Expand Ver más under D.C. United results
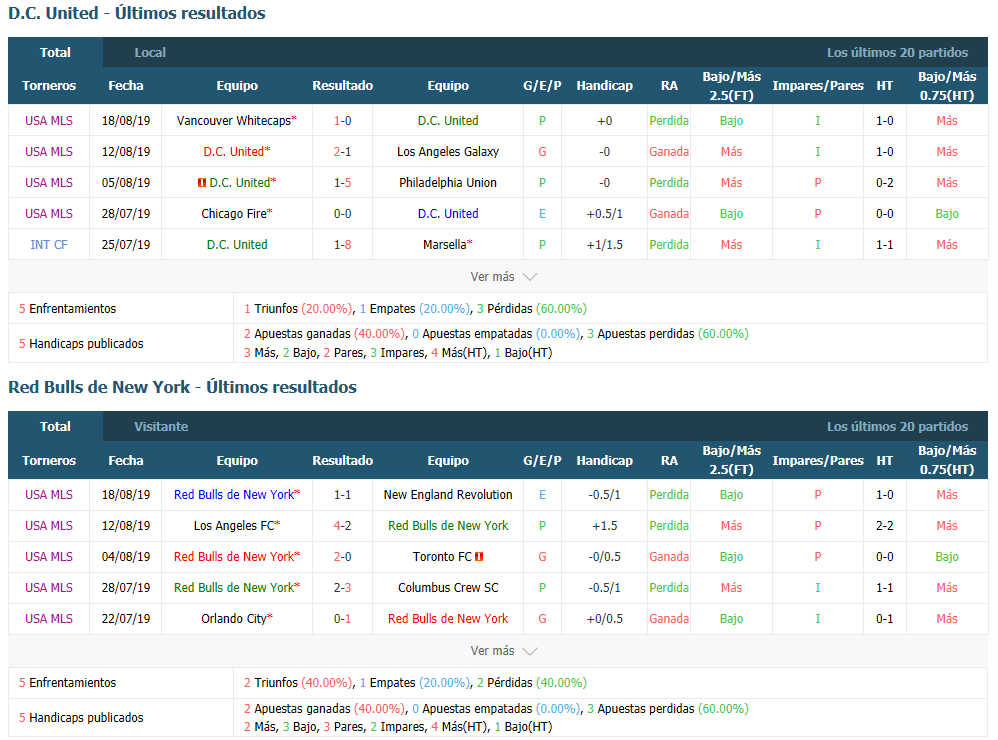 click(503, 277)
